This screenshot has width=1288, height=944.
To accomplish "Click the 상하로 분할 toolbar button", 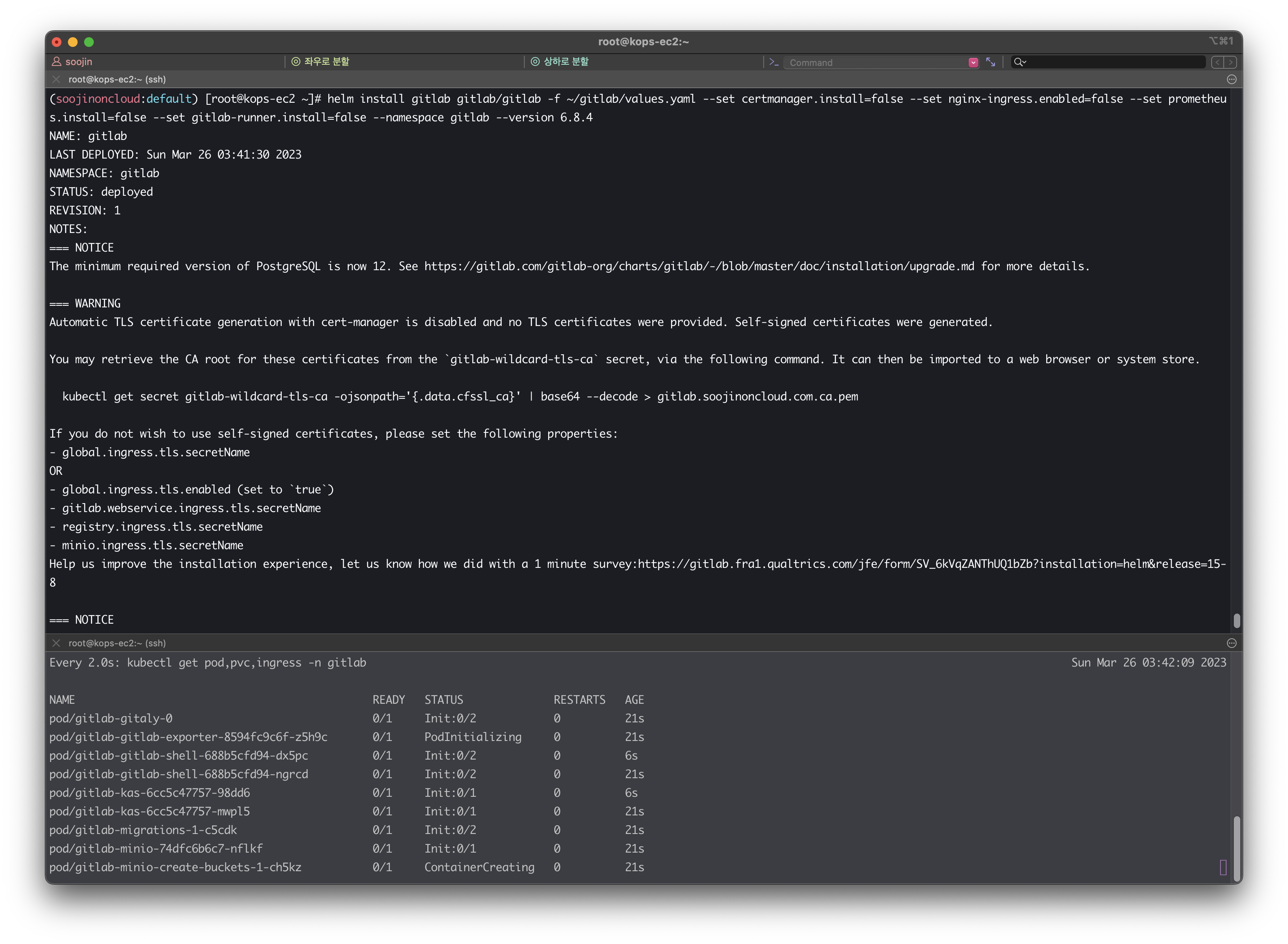I will (x=559, y=61).
